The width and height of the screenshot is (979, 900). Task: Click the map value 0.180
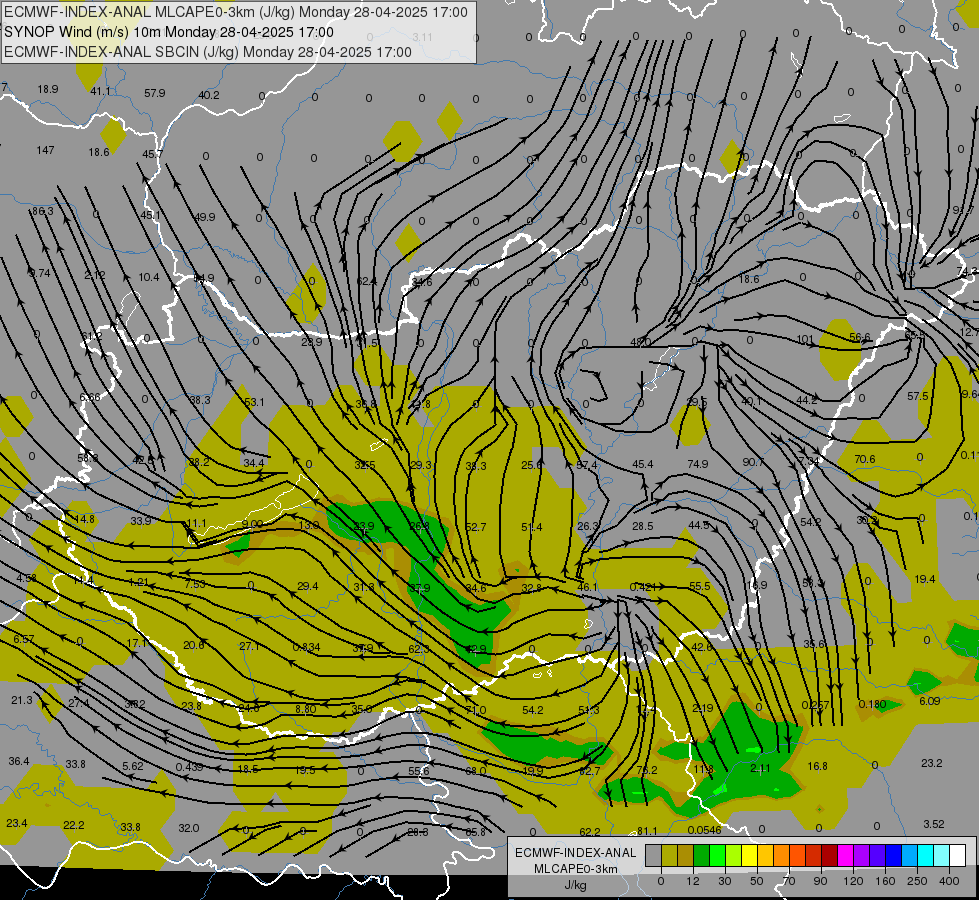click(872, 704)
